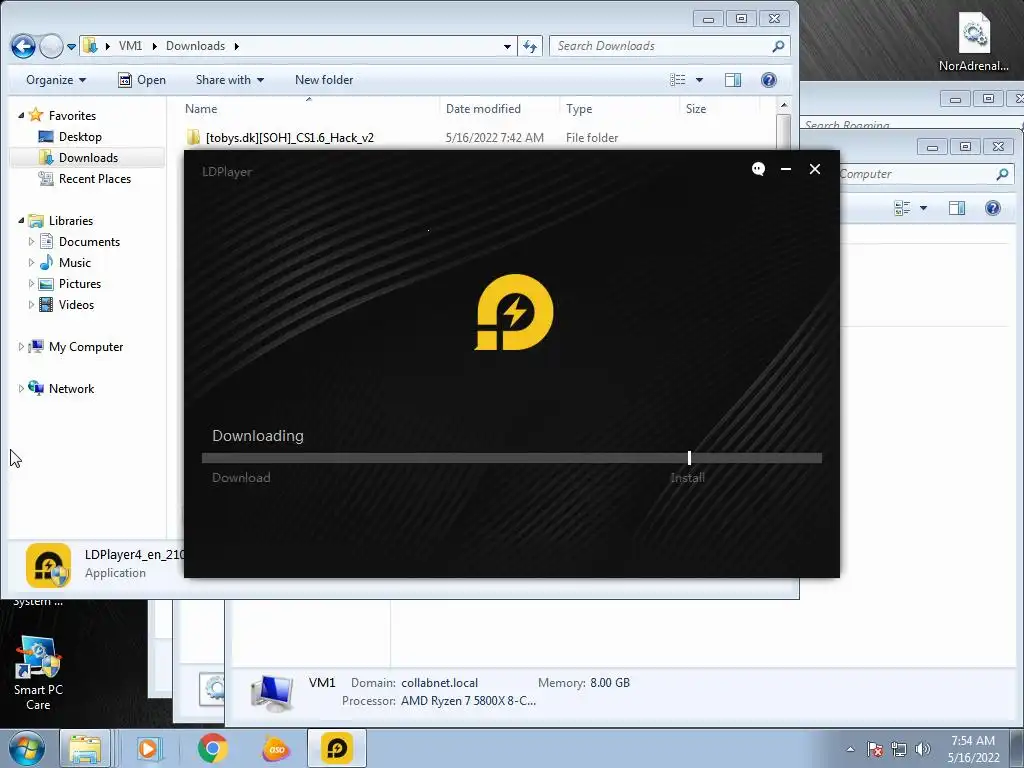The width and height of the screenshot is (1024, 768).
Task: Expand the Videos library
Action: (31, 304)
